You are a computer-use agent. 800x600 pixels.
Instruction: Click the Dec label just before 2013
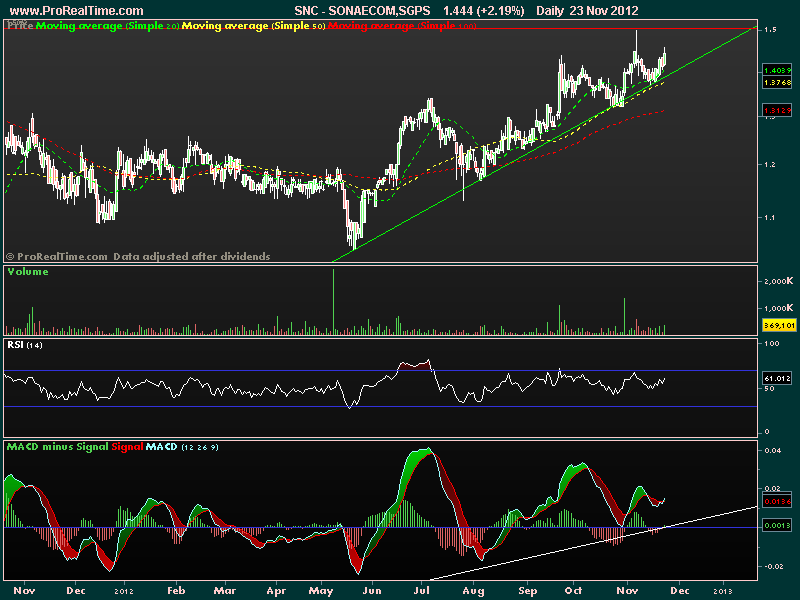pos(680,591)
